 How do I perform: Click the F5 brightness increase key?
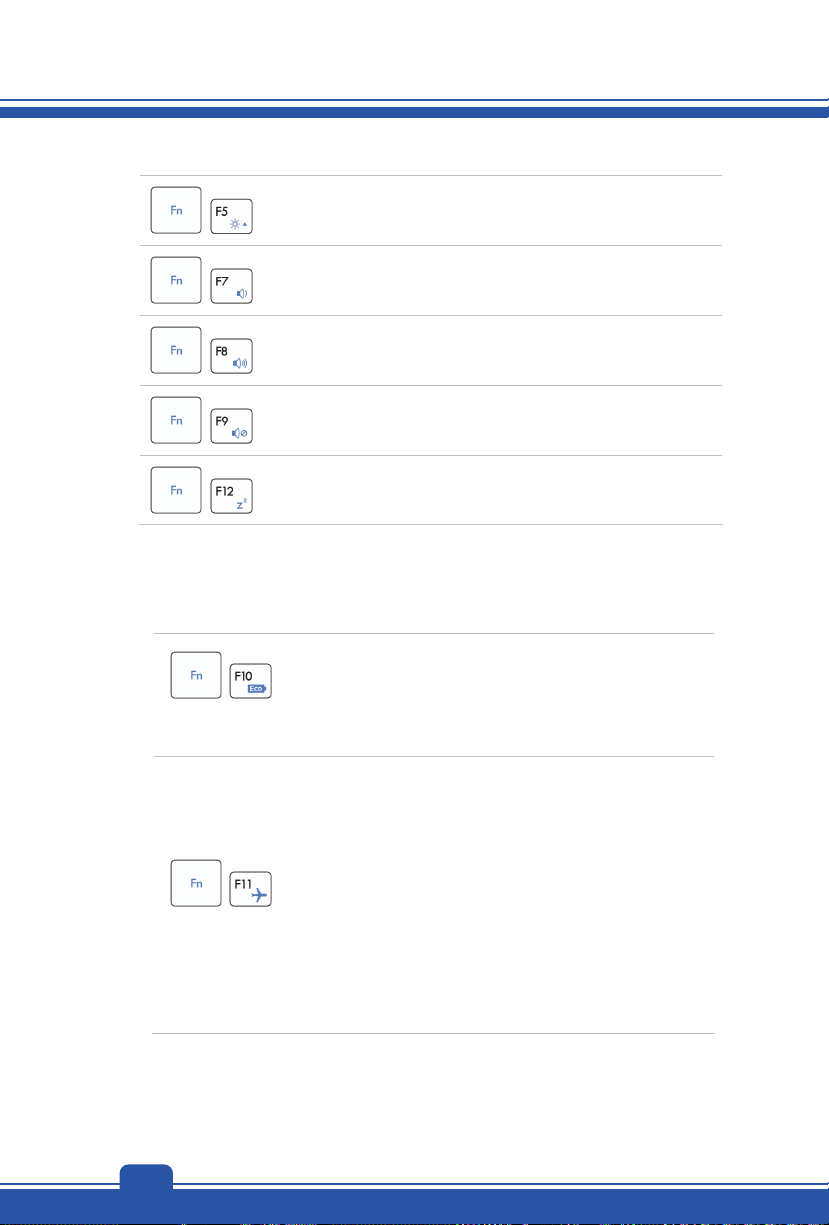pyautogui.click(x=232, y=216)
